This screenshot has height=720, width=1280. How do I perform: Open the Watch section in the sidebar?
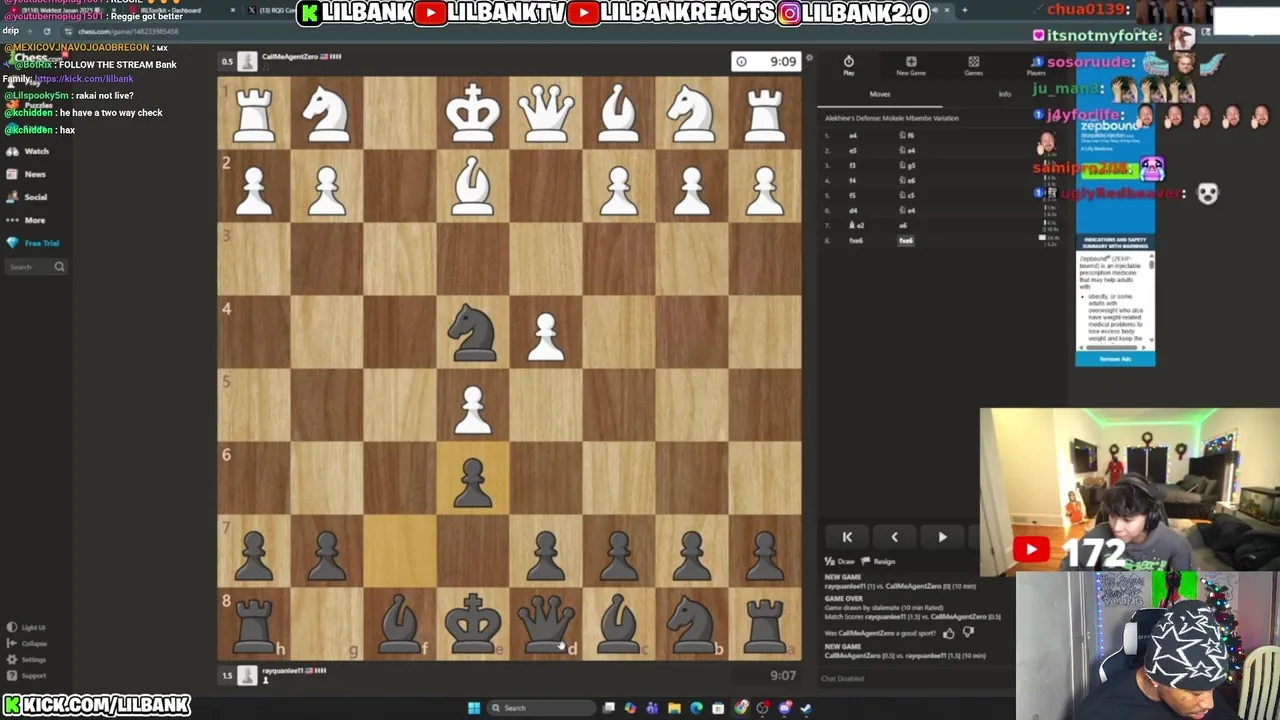click(28, 151)
